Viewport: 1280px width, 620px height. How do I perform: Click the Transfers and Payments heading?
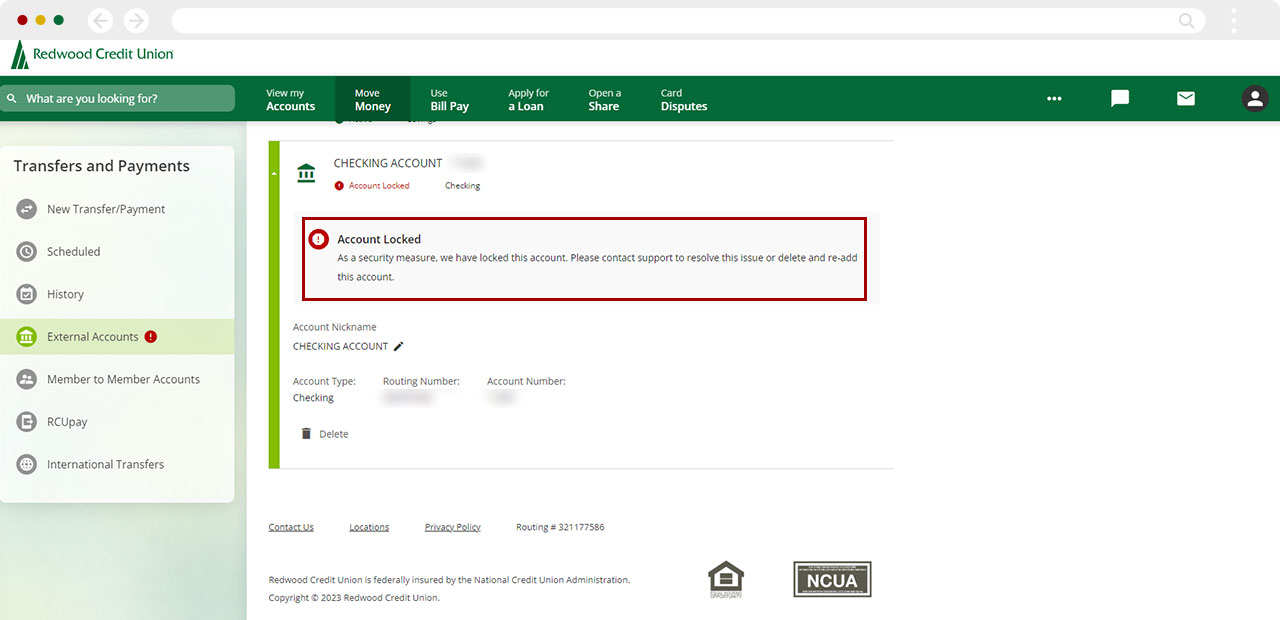[x=102, y=166]
